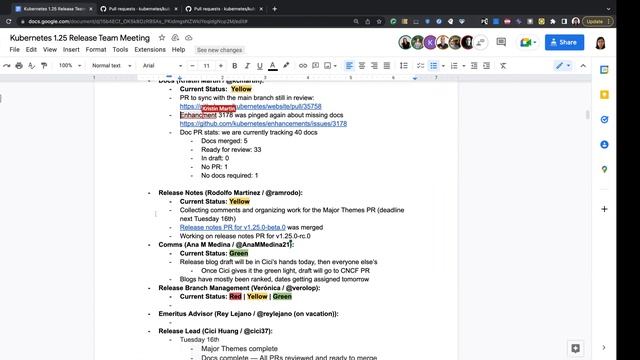
Task: Decrease font size with minus button
Action: (192, 66)
